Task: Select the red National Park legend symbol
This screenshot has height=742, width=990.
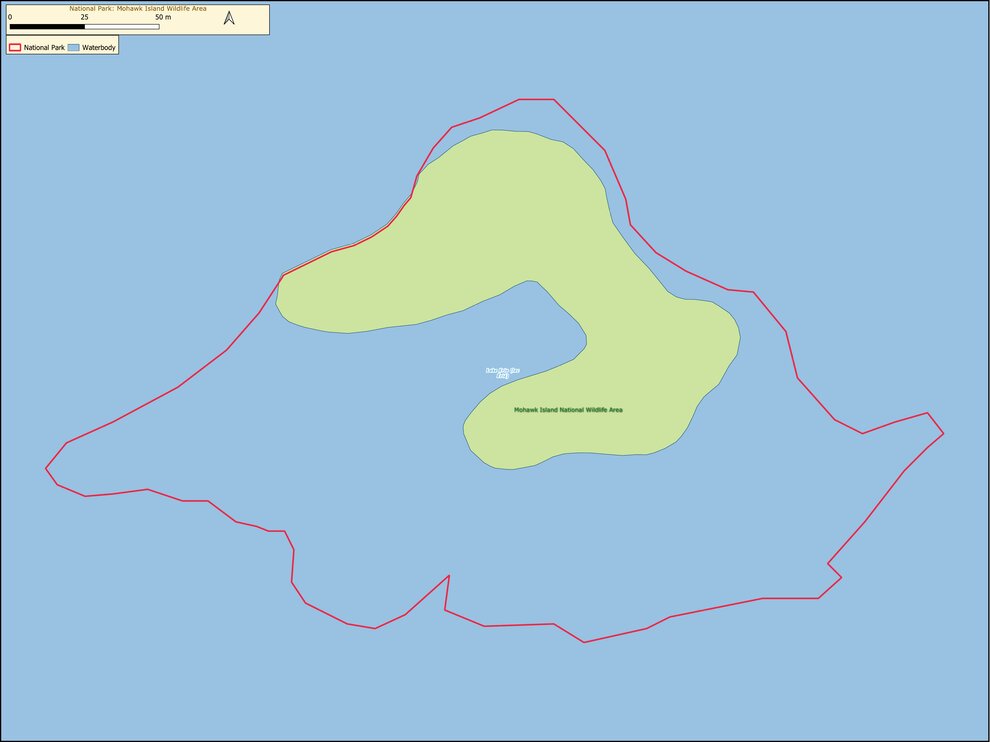Action: [15, 47]
